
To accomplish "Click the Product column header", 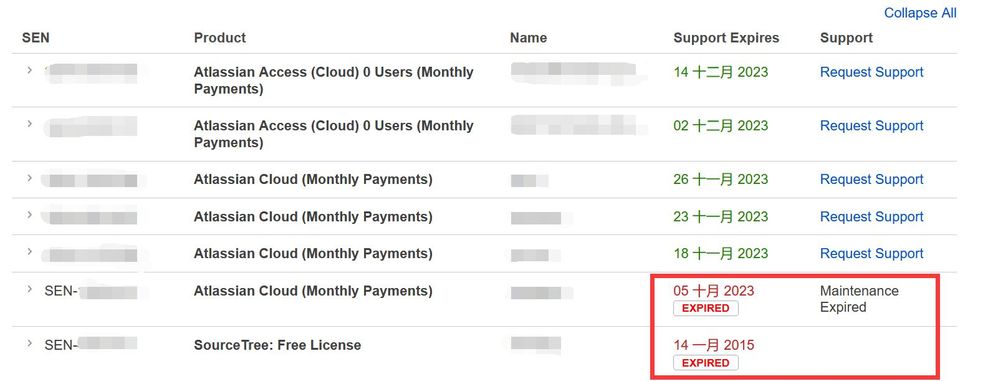I will (220, 38).
